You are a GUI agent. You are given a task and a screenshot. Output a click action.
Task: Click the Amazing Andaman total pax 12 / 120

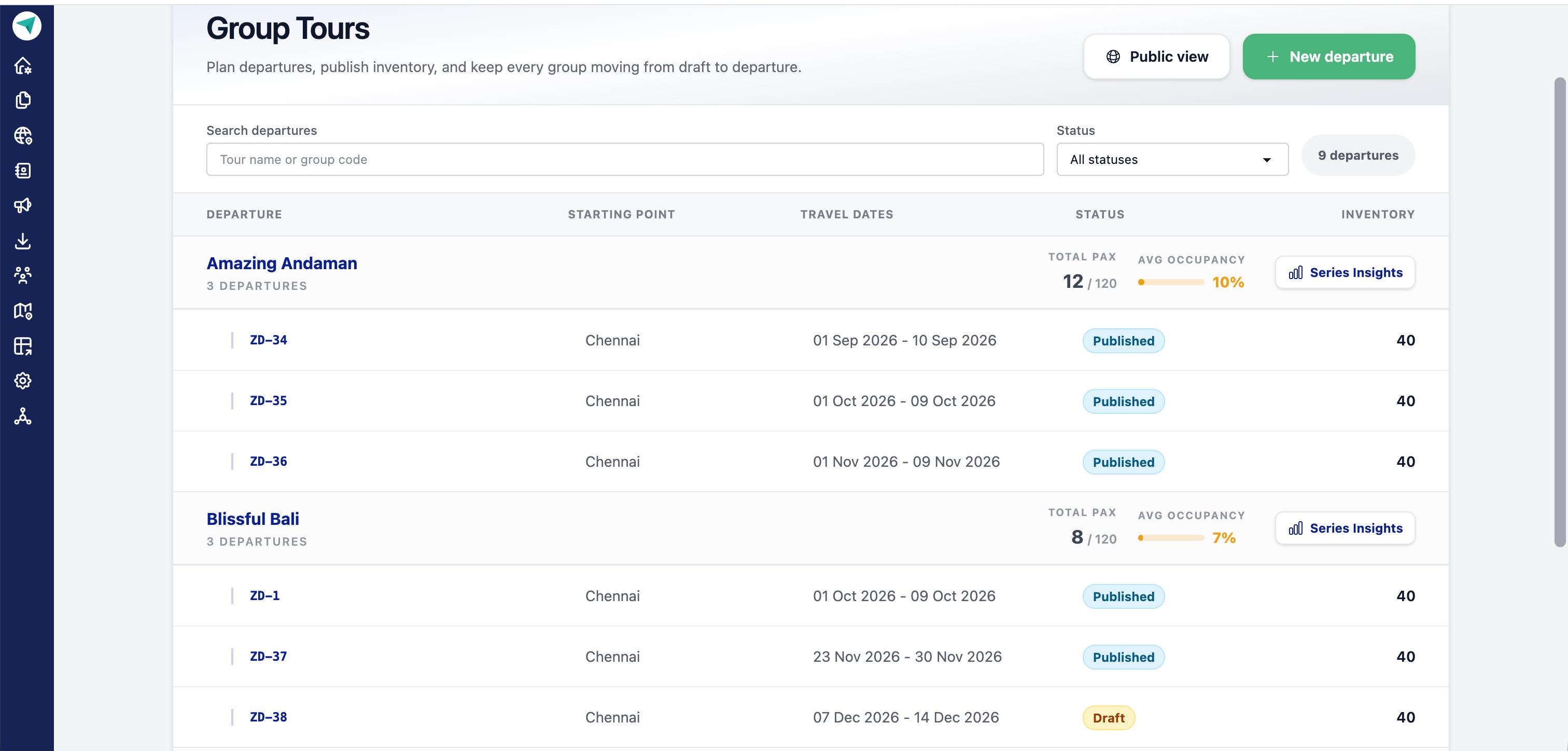pyautogui.click(x=1089, y=282)
